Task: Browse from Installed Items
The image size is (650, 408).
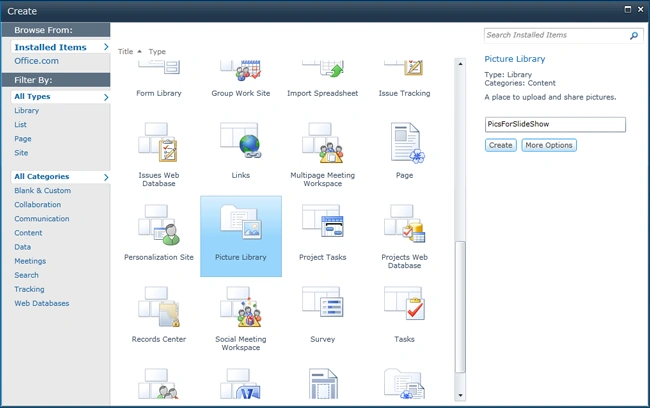Action: [x=61, y=47]
